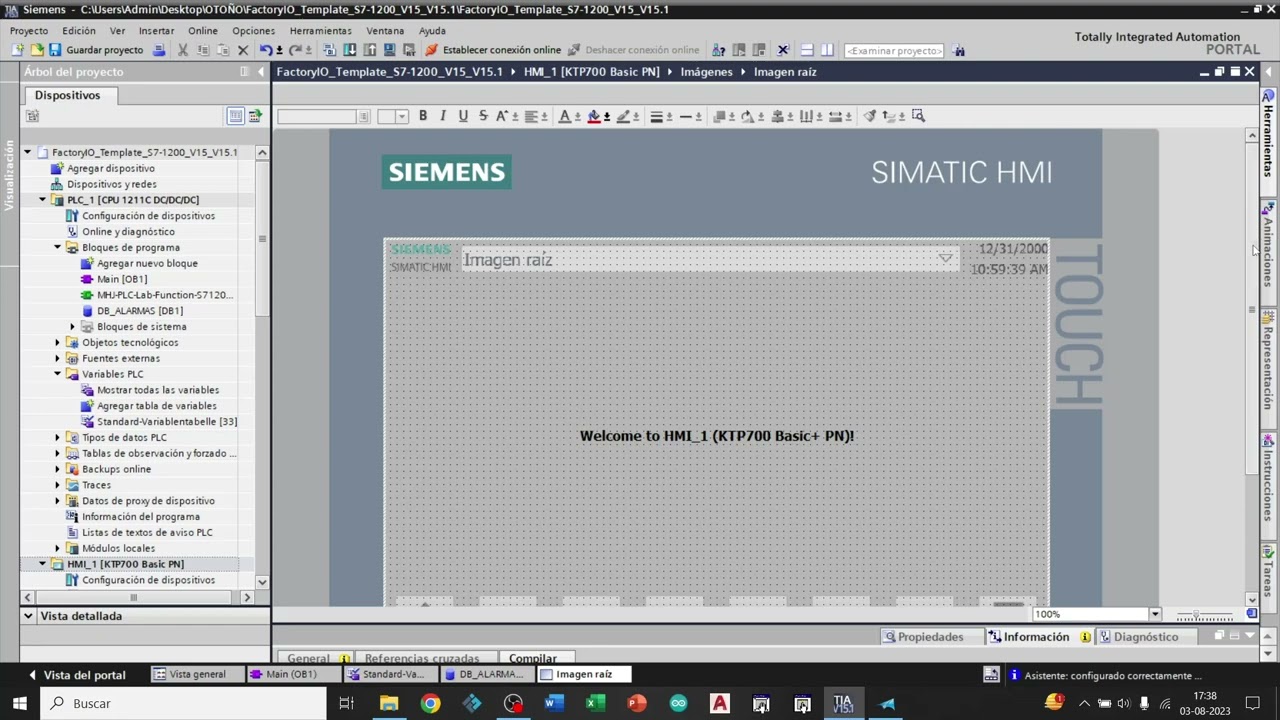The height and width of the screenshot is (720, 1280).
Task: Open Excel from the Windows taskbar
Action: pos(595,704)
